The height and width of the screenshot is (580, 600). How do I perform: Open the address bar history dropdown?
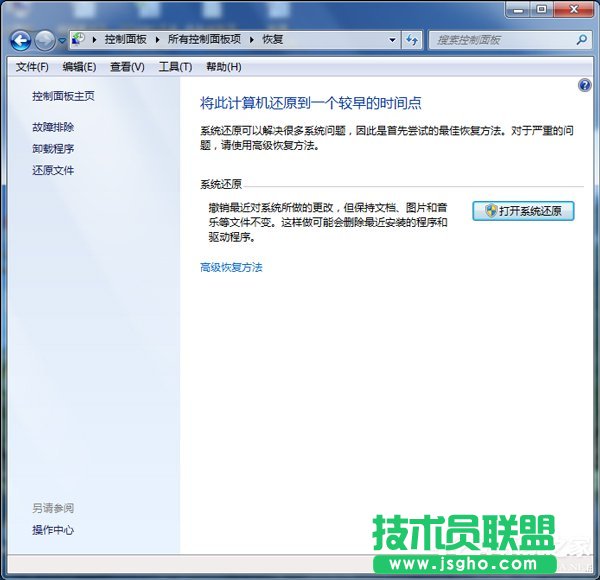[x=392, y=40]
